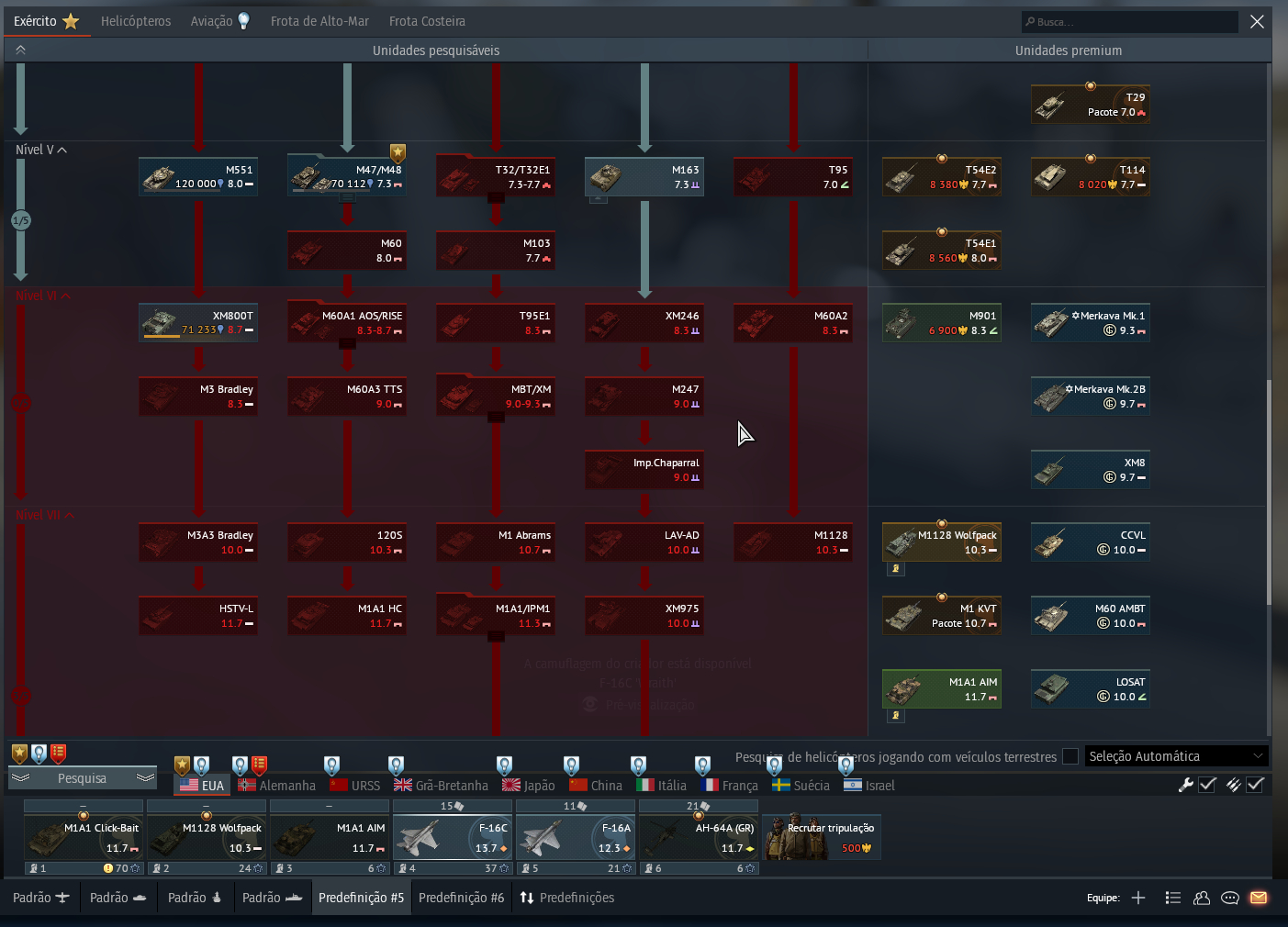Select the T114 premium vehicle
The image size is (1288, 927).
point(1091,176)
